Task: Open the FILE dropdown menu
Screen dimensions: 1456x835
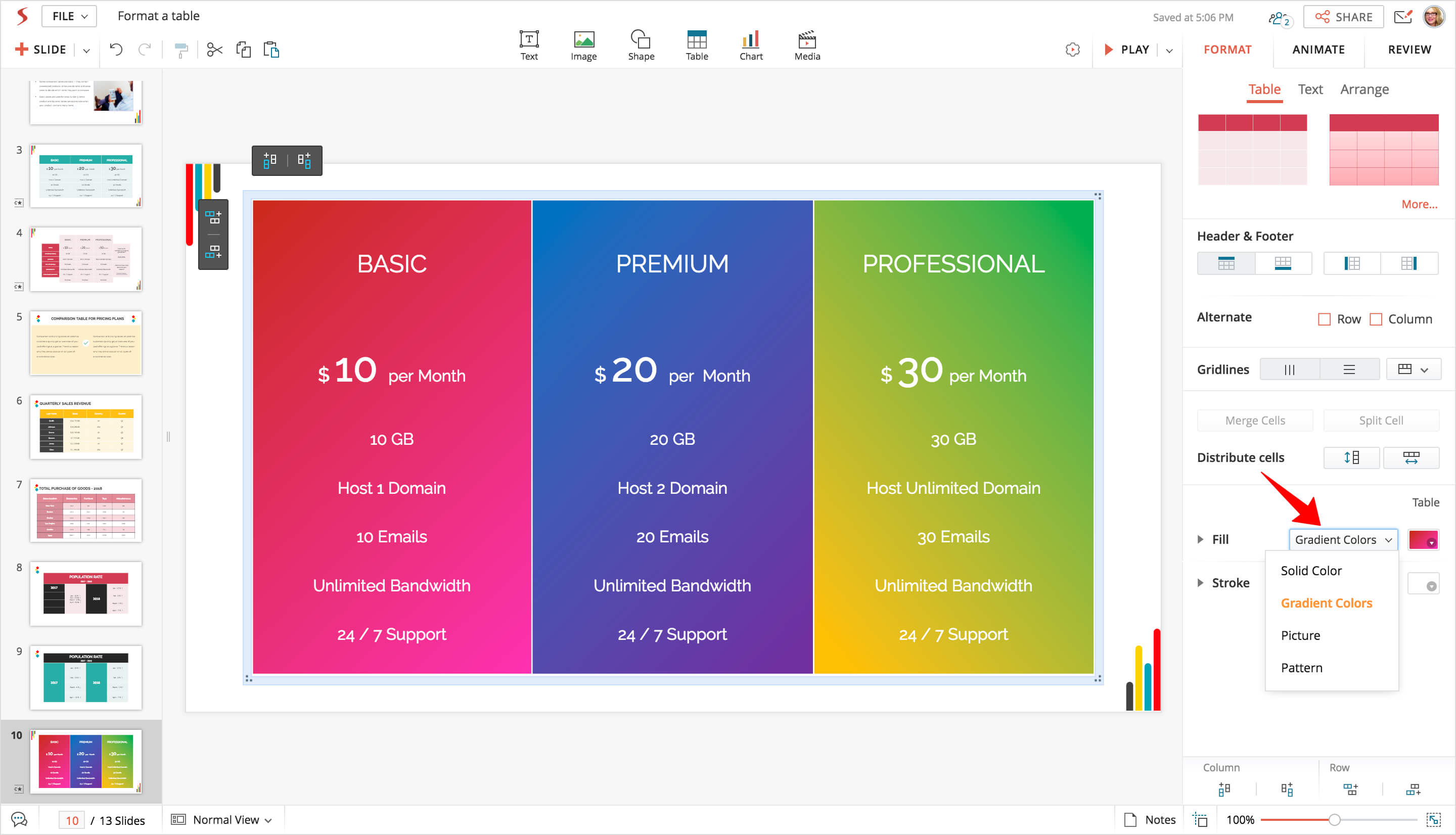Action: pyautogui.click(x=69, y=16)
